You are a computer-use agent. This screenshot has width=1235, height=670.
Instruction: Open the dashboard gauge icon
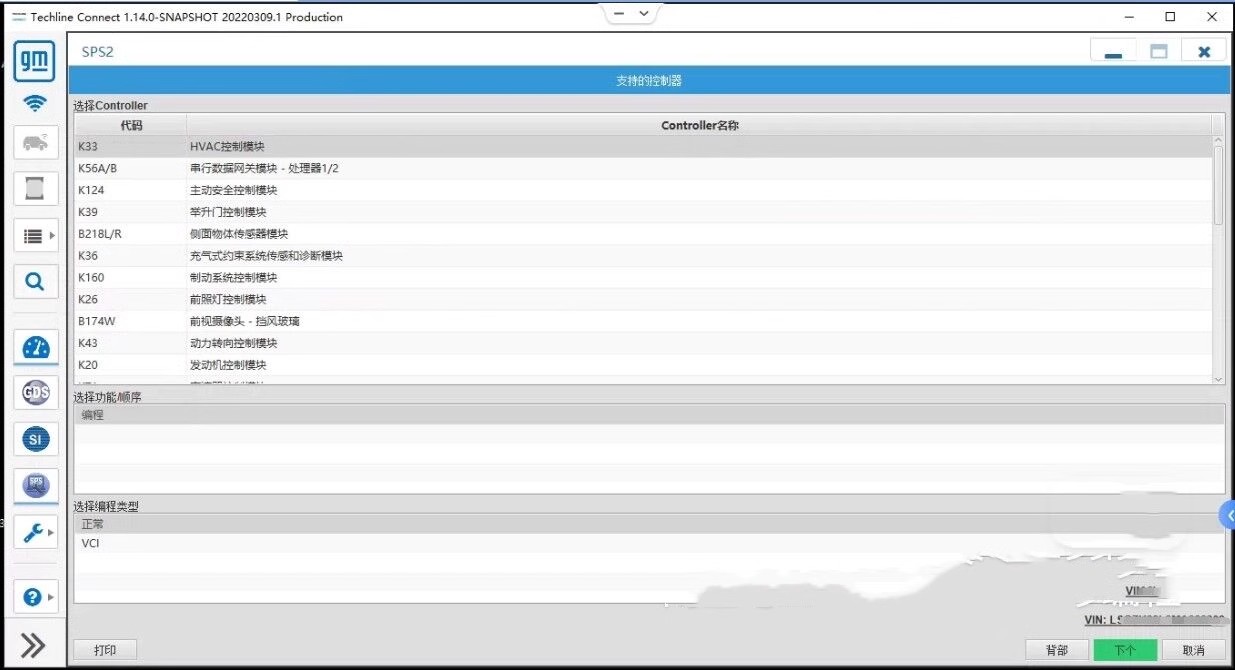click(35, 347)
